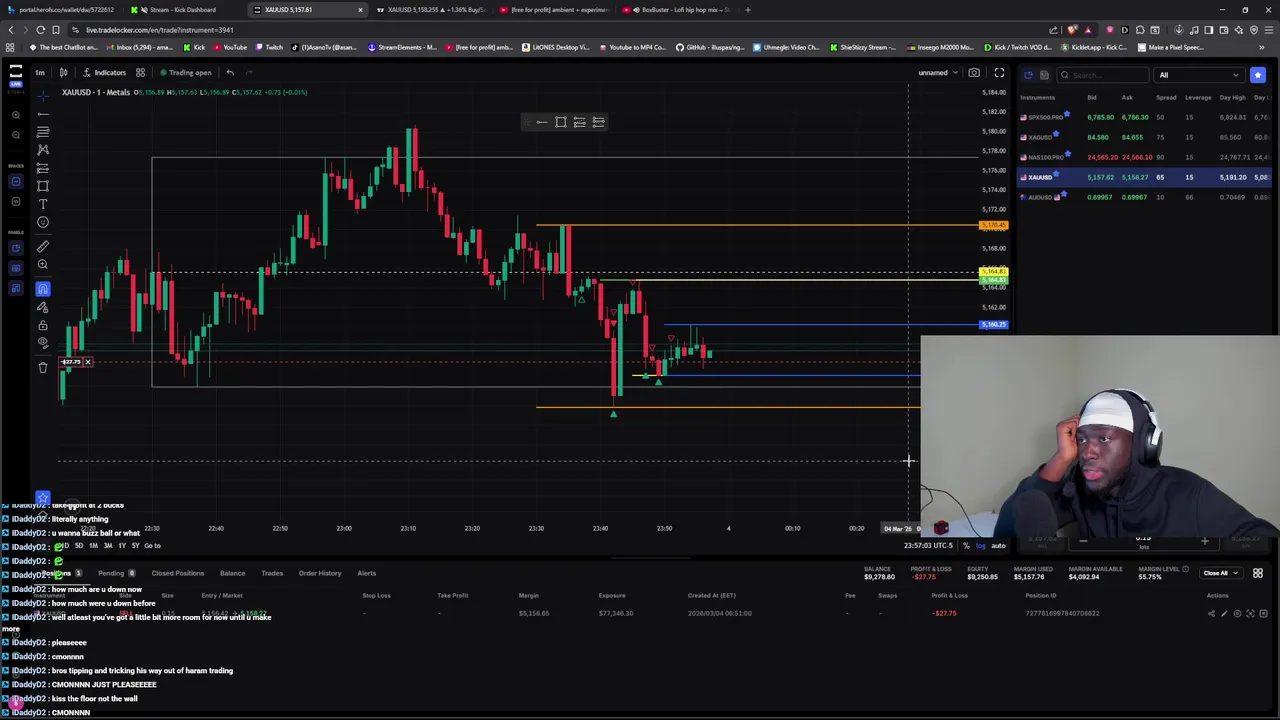Toggle magnet mode for drawings
The height and width of the screenshot is (720, 1280).
pos(43,288)
